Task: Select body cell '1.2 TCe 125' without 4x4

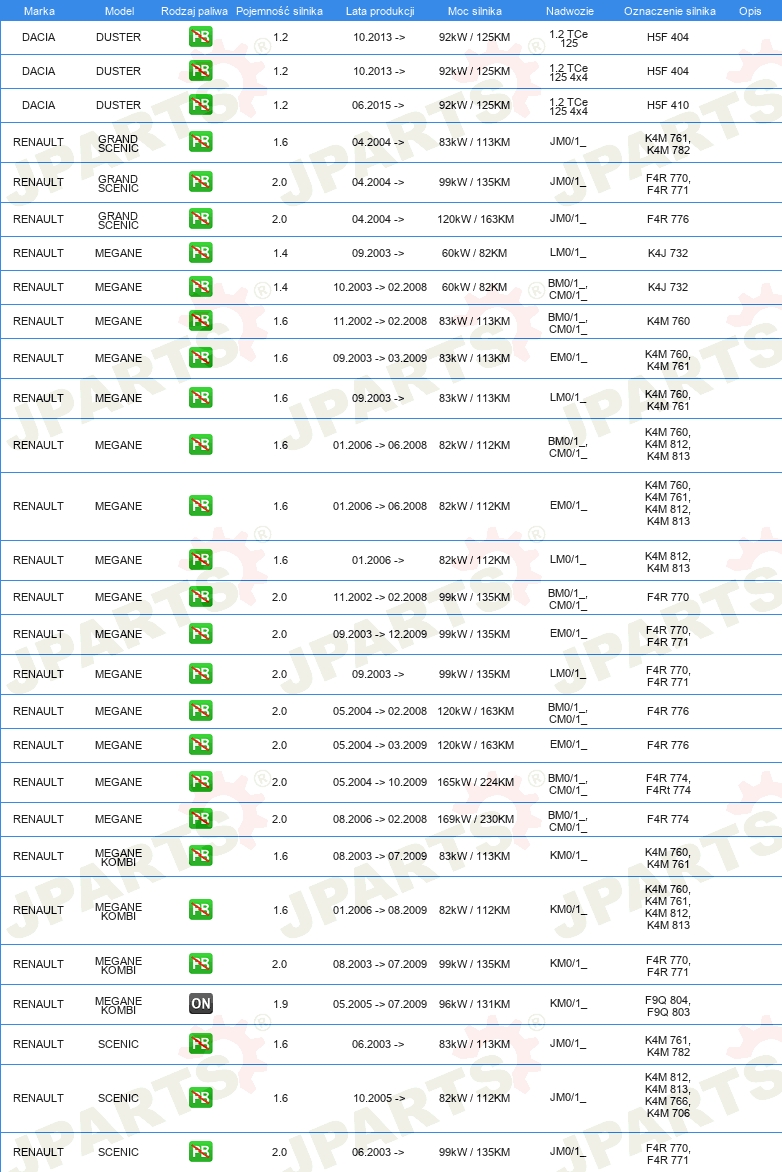Action: [x=568, y=38]
